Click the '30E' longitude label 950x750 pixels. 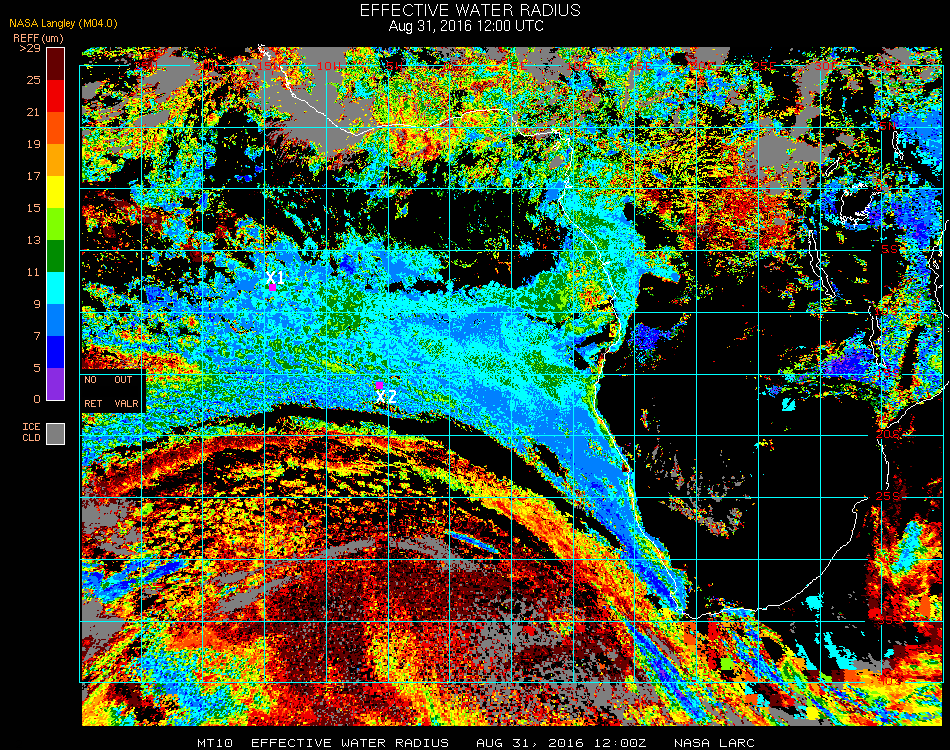point(826,65)
